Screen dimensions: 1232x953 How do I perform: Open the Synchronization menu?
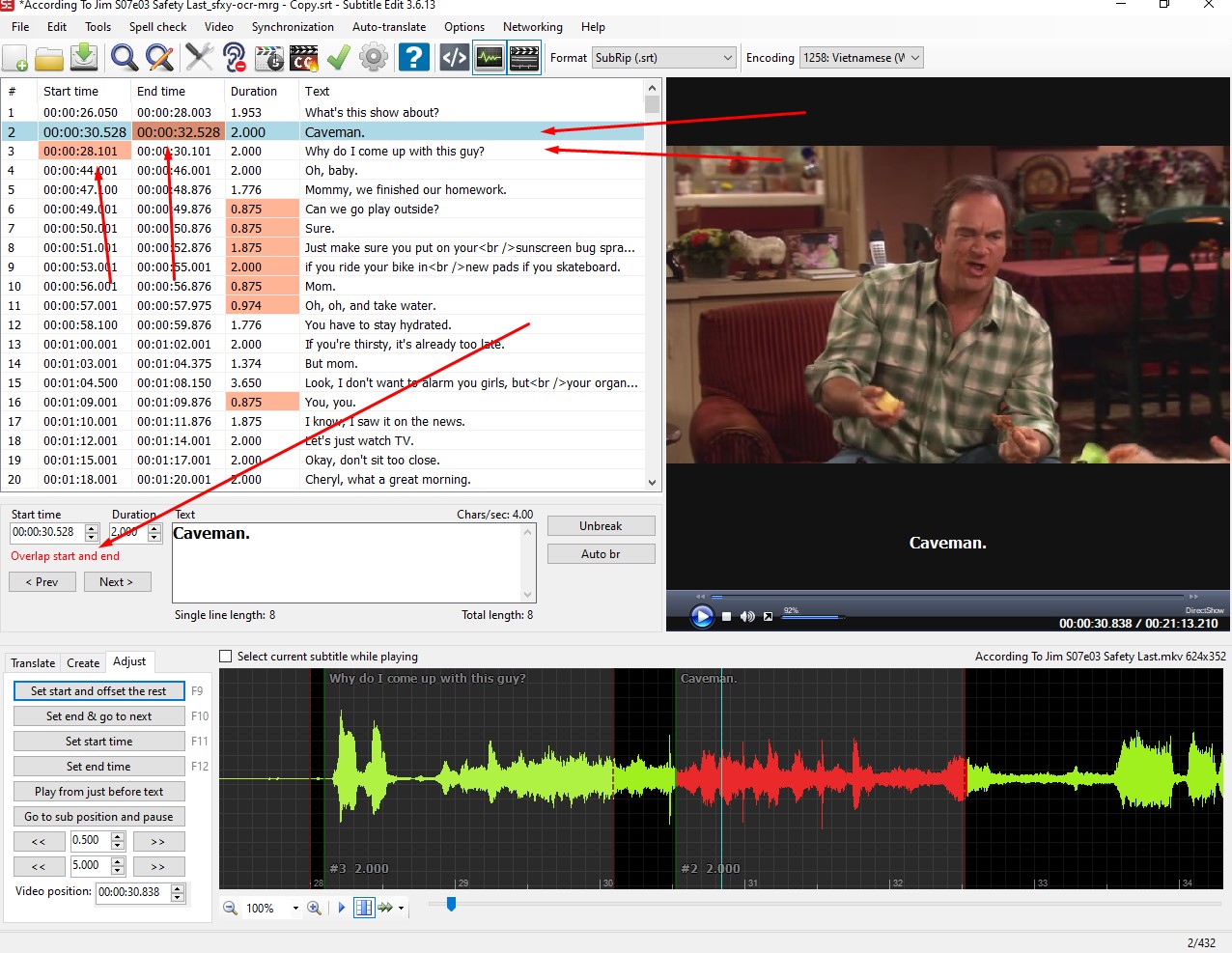pyautogui.click(x=292, y=26)
